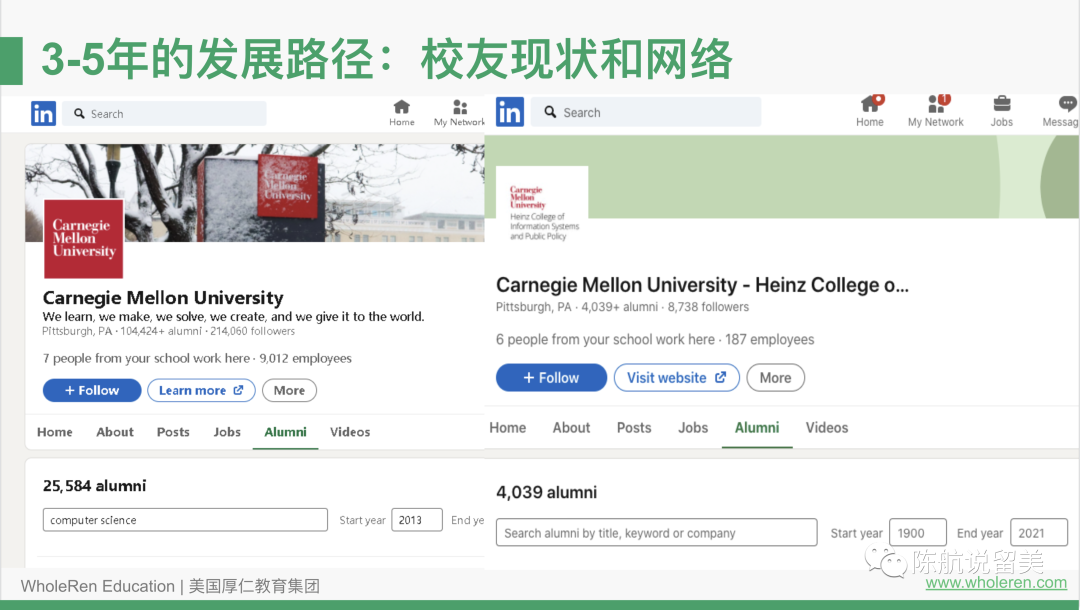
Task: Open the Jobs briefcase icon
Action: pos(1001,105)
